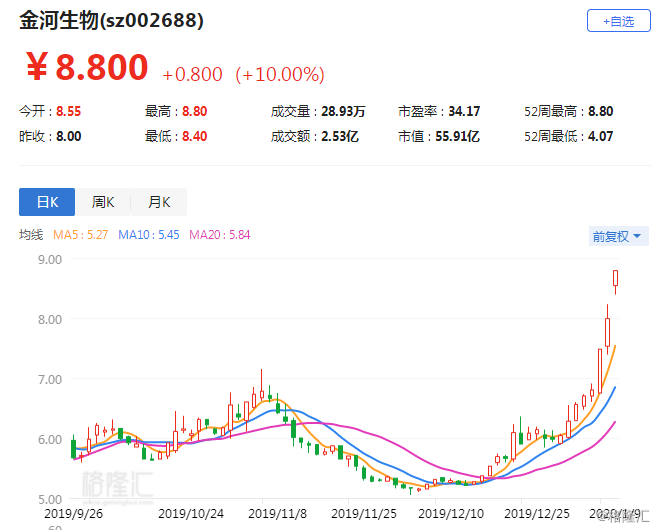
Task: Click the MA20: 5.84 indicator label
Action: tap(220, 235)
